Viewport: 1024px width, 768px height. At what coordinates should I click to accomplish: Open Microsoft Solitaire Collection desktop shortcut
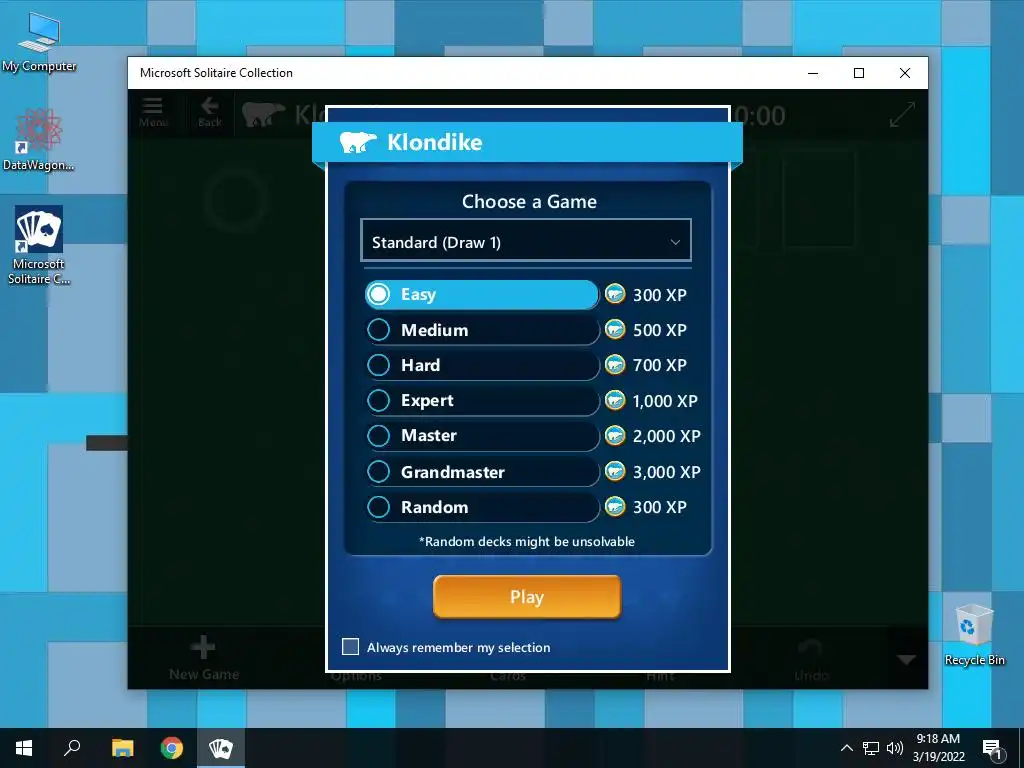(39, 244)
